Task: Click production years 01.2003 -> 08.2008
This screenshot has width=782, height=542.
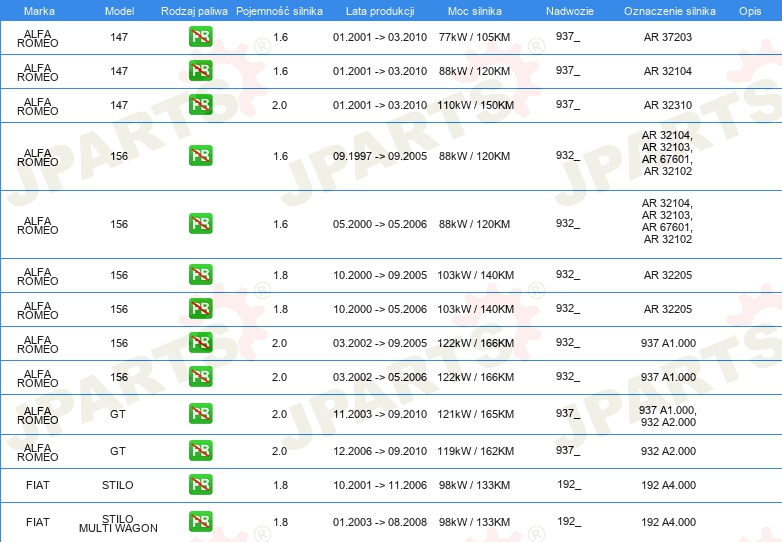Action: point(380,522)
